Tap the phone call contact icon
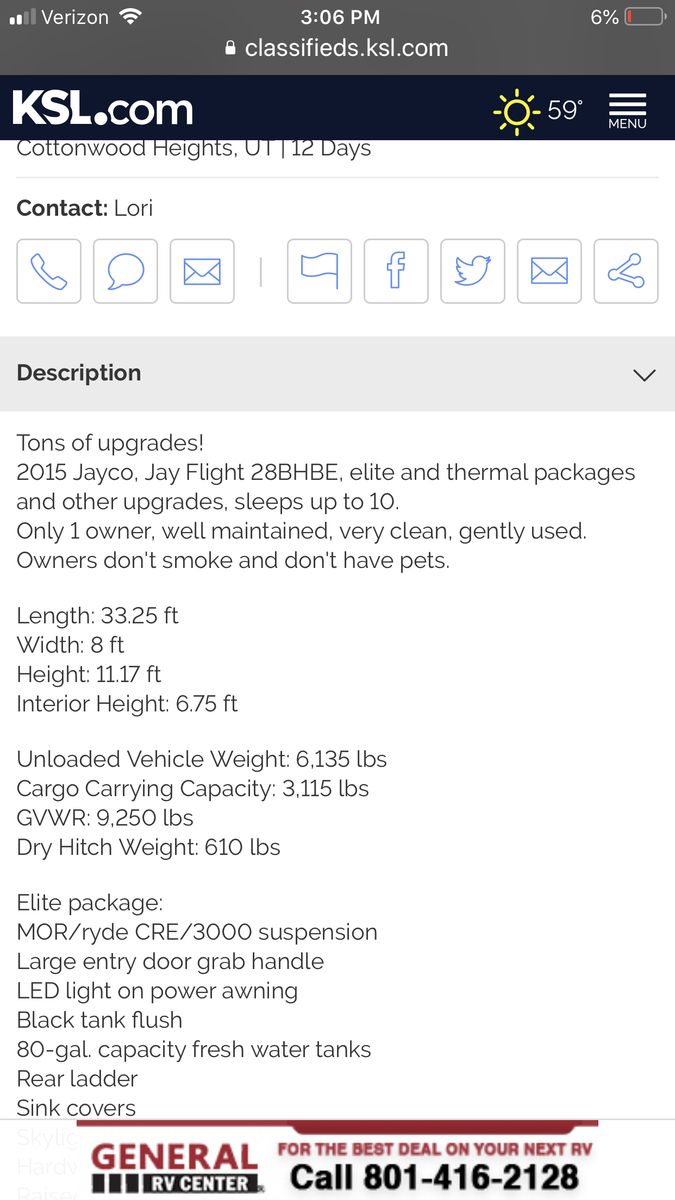The width and height of the screenshot is (675, 1200). [x=49, y=271]
